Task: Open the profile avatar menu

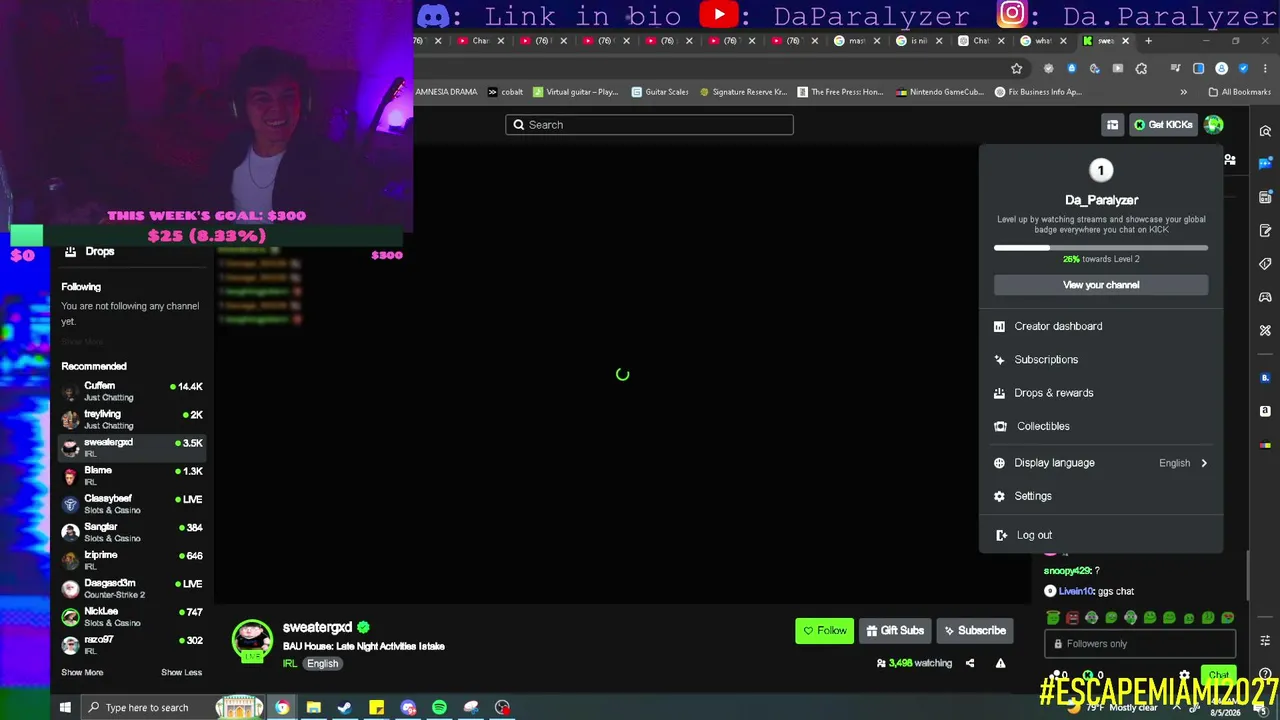Action: click(x=1213, y=125)
